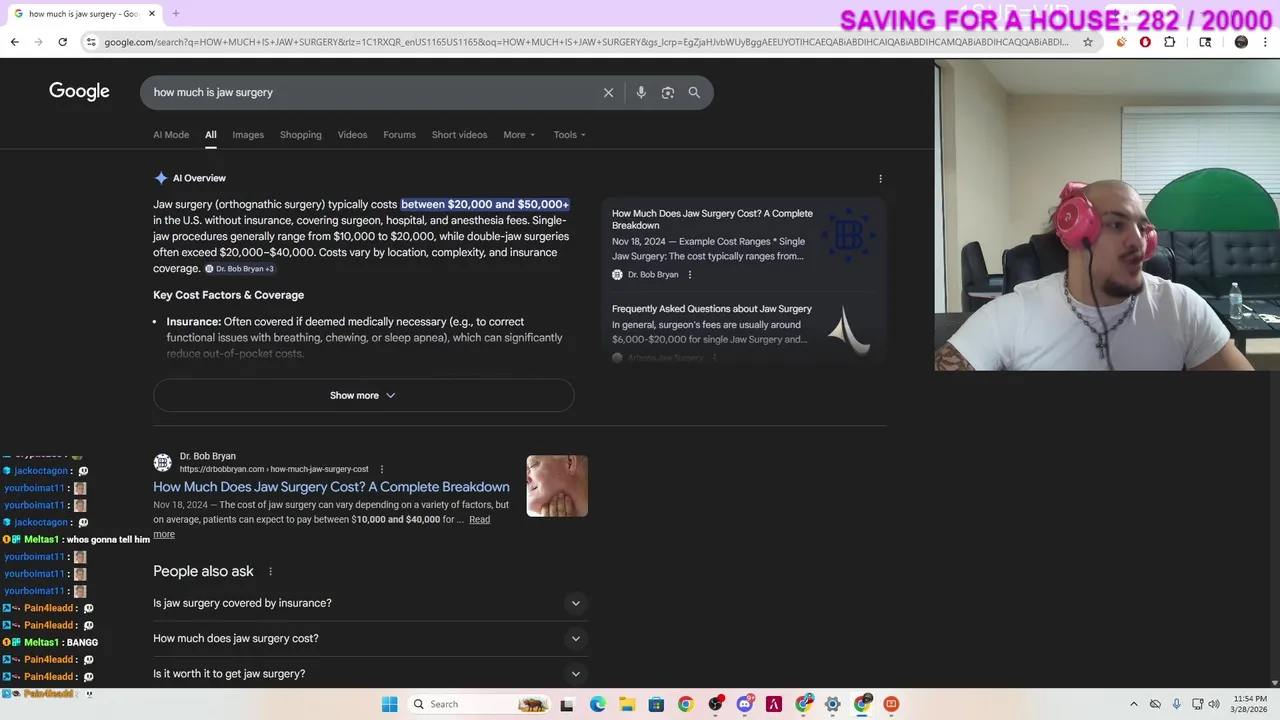The width and height of the screenshot is (1280, 720).
Task: Click chat username 'Meltas1' saying BANGG
Action: (41, 643)
